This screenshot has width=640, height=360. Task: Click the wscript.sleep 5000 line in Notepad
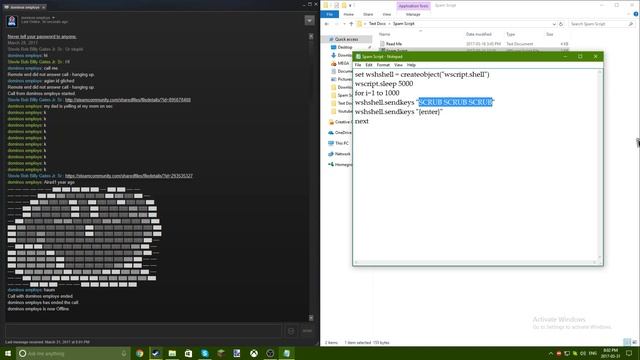(384, 84)
